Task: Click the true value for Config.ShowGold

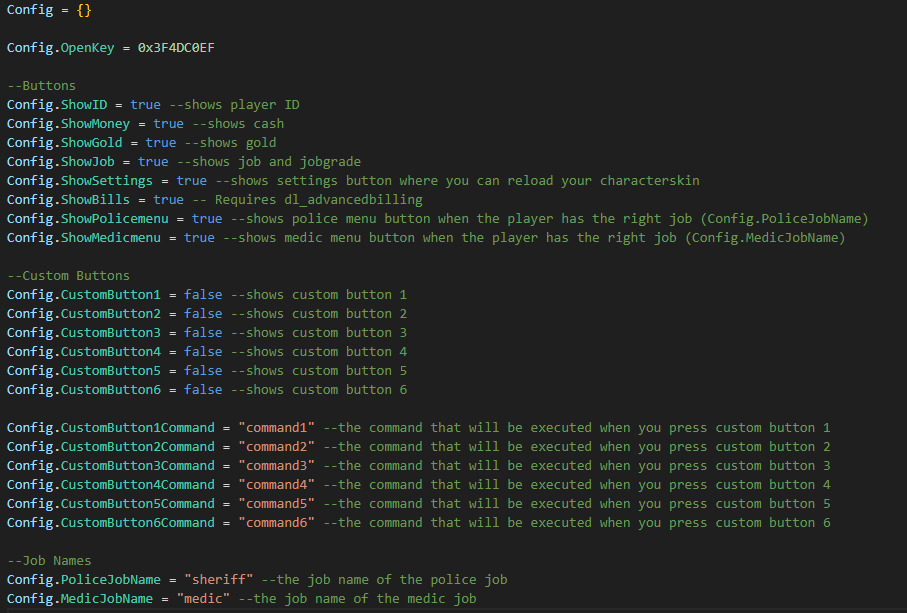Action: tap(161, 142)
